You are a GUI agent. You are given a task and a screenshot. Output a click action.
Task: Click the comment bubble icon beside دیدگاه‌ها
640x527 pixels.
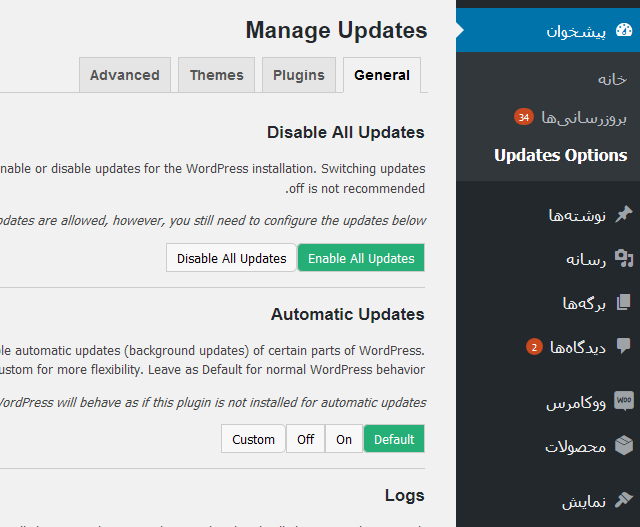pos(624,346)
